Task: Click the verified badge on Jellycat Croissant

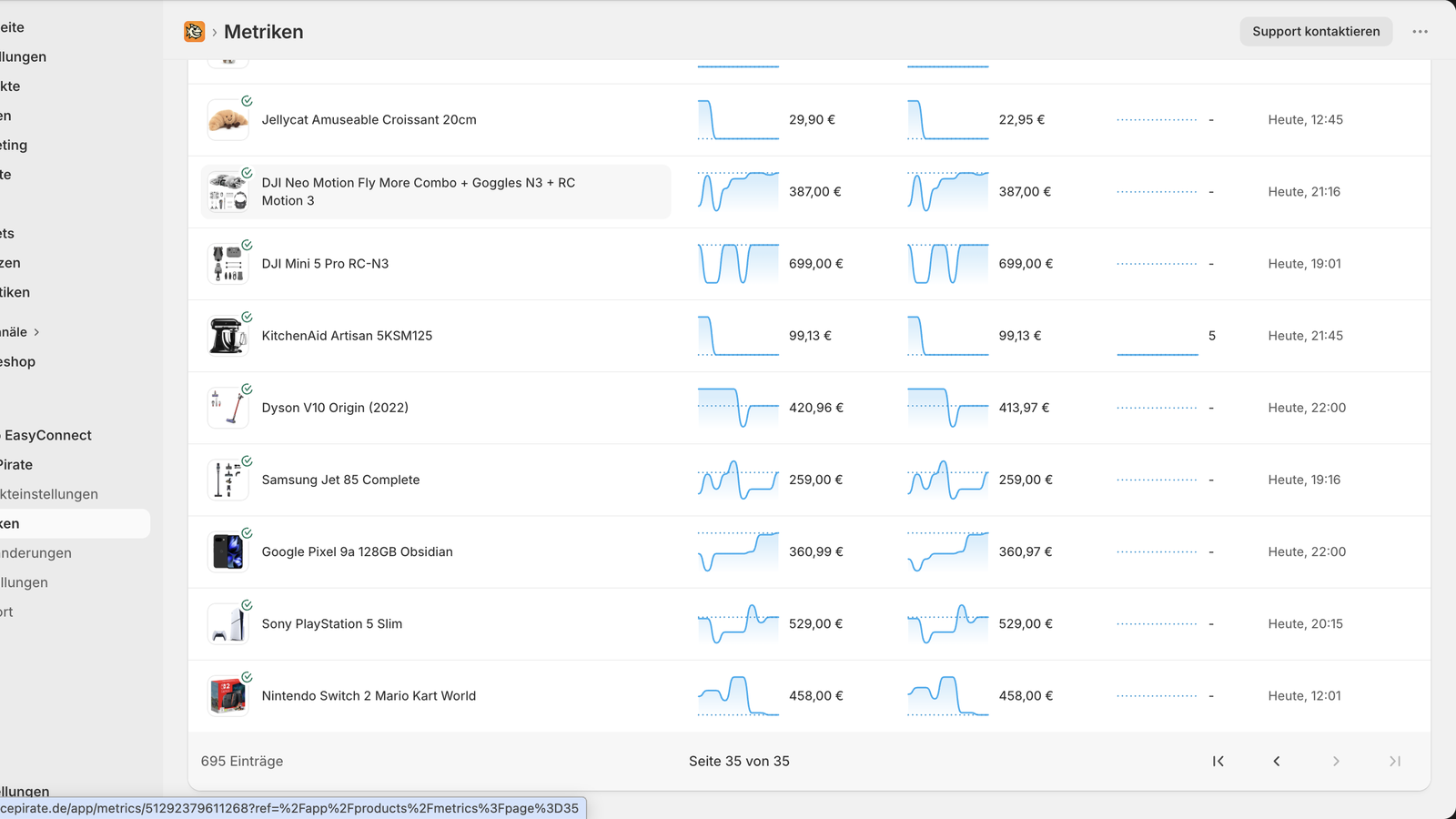Action: coord(247,101)
